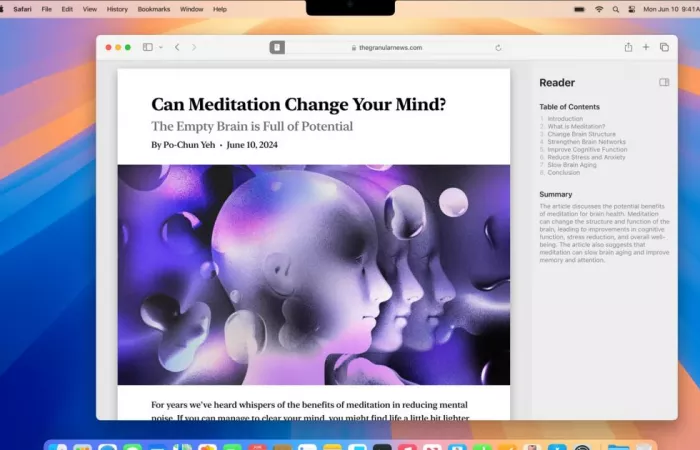Collapse the Reader panel using its panel icon
This screenshot has height=450, width=700.
pyautogui.click(x=663, y=82)
